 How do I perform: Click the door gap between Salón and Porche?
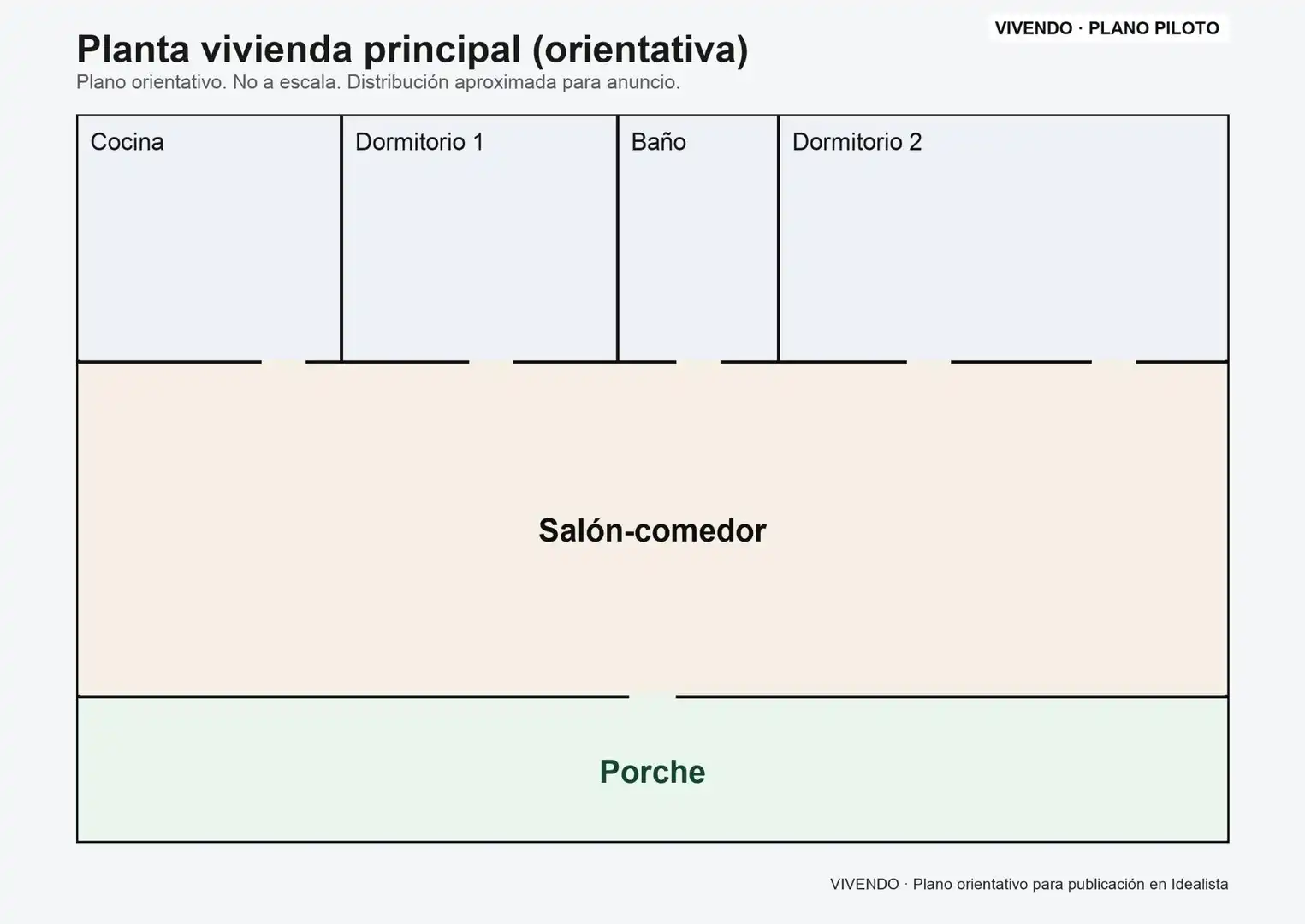(652, 696)
